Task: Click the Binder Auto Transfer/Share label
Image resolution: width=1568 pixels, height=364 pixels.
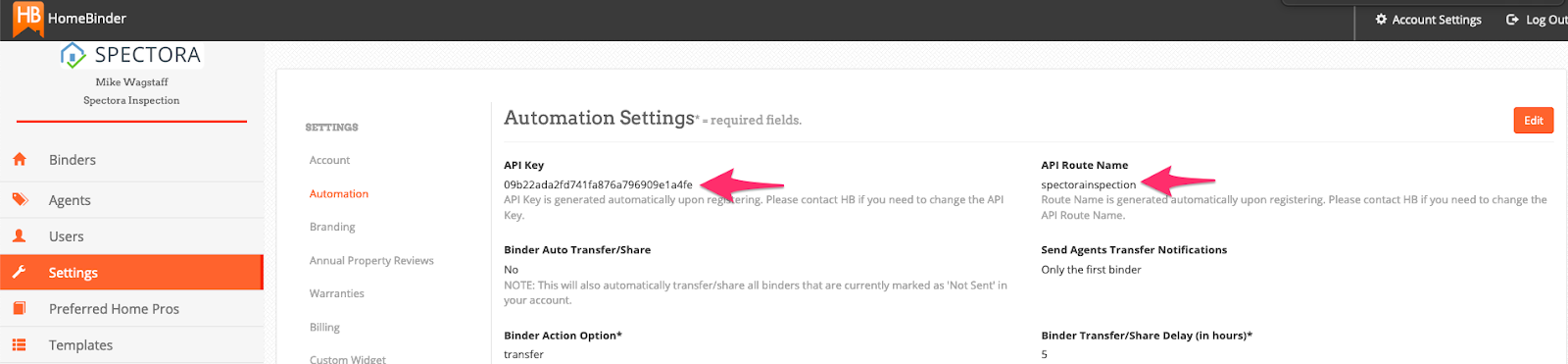Action: pyautogui.click(x=577, y=250)
